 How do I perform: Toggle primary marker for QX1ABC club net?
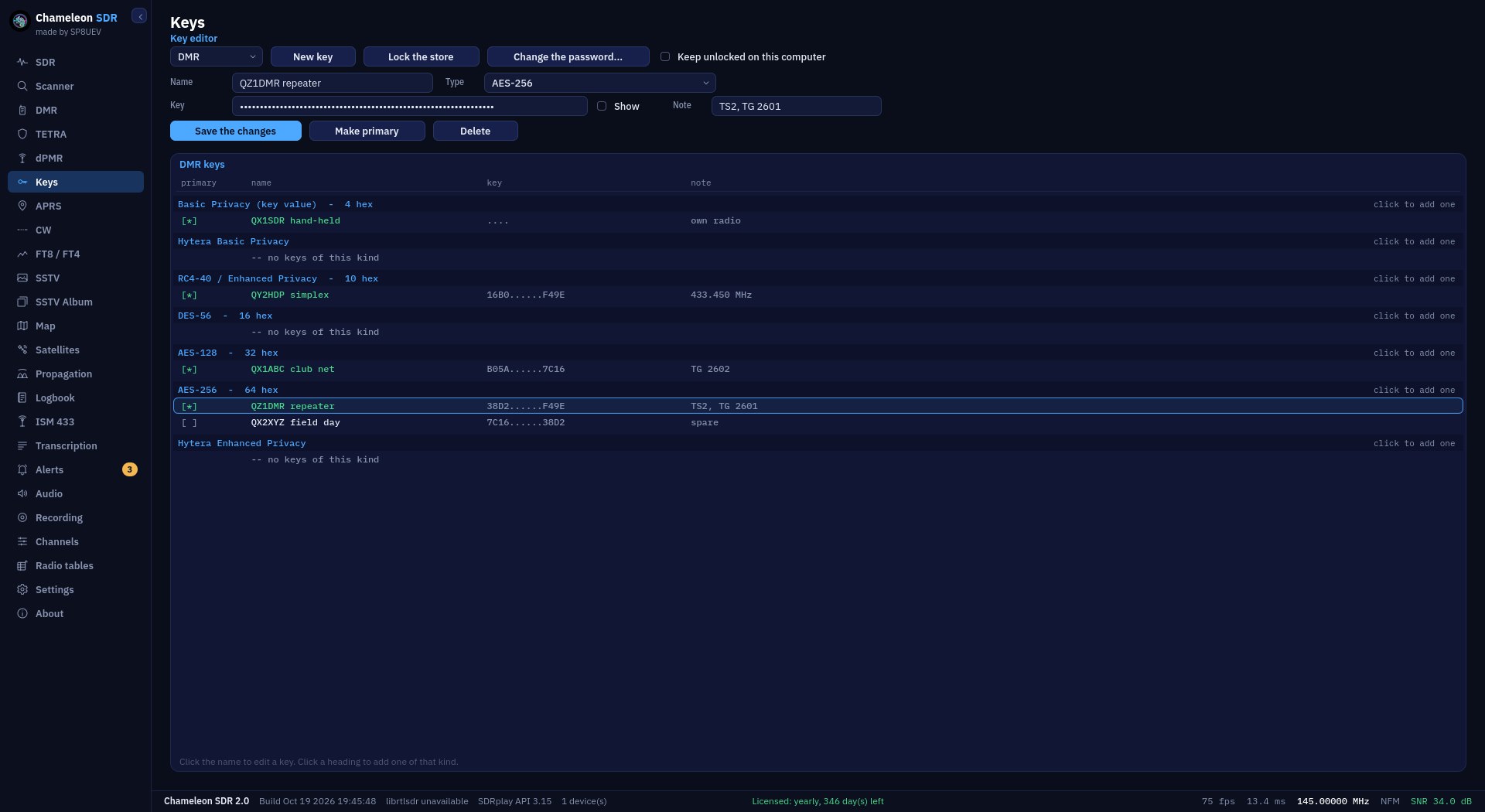[x=189, y=369]
